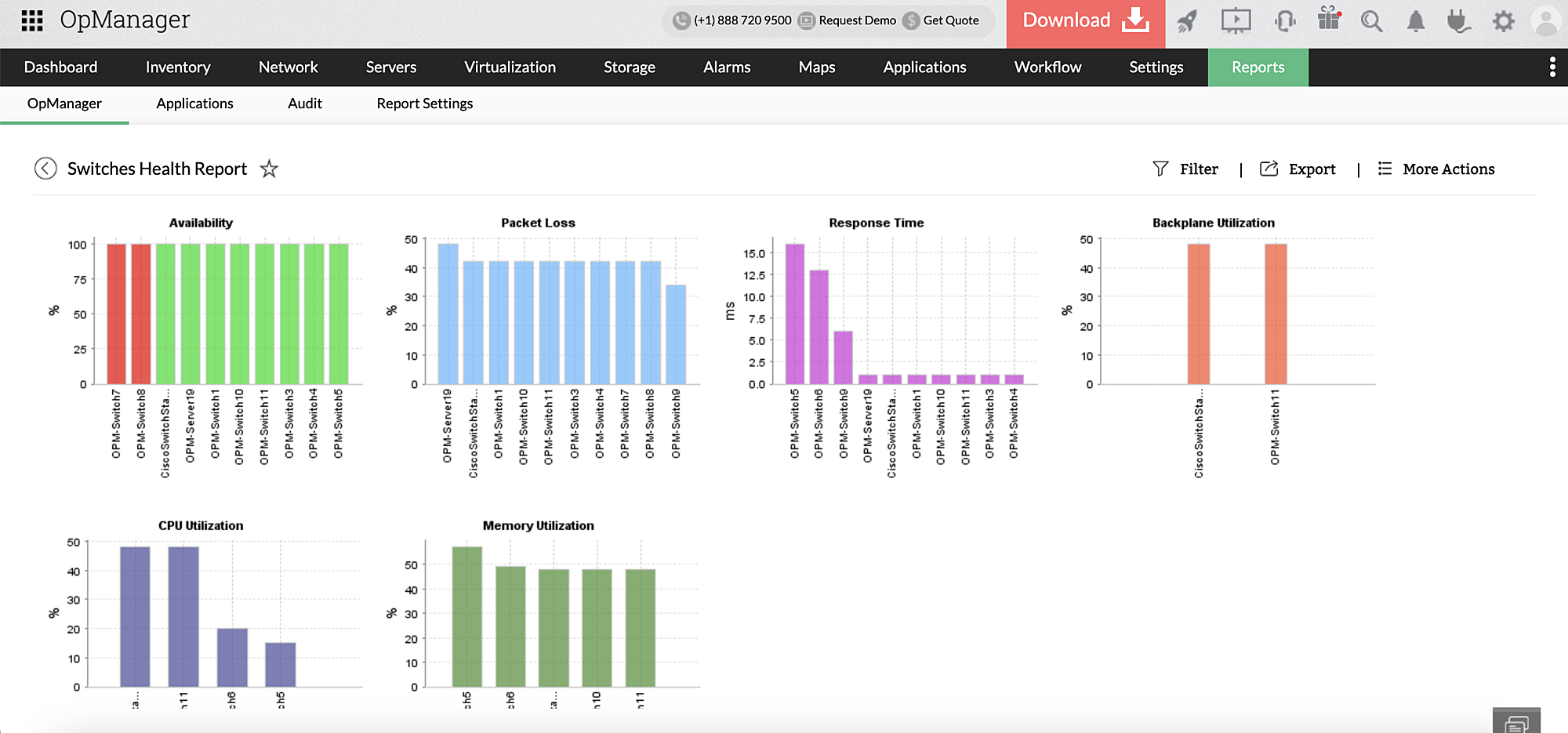Switch to the Audit tab
1568x733 pixels.
point(305,103)
